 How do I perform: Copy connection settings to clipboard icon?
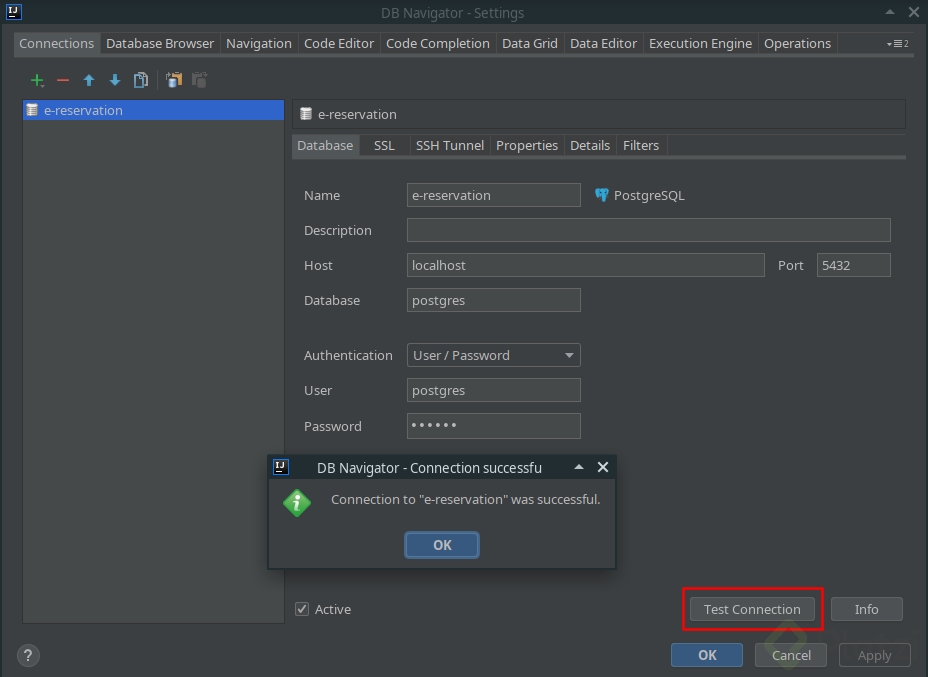[x=174, y=80]
